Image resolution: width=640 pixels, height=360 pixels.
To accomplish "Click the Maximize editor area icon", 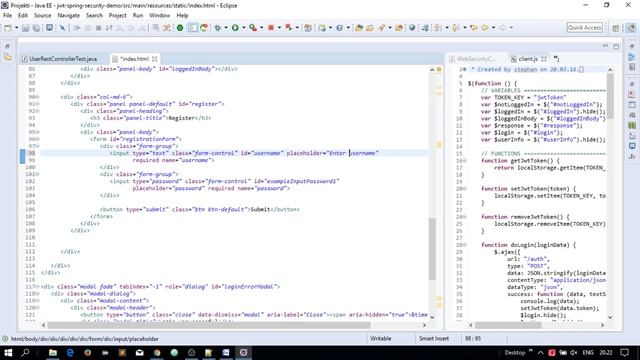I will click(616, 47).
